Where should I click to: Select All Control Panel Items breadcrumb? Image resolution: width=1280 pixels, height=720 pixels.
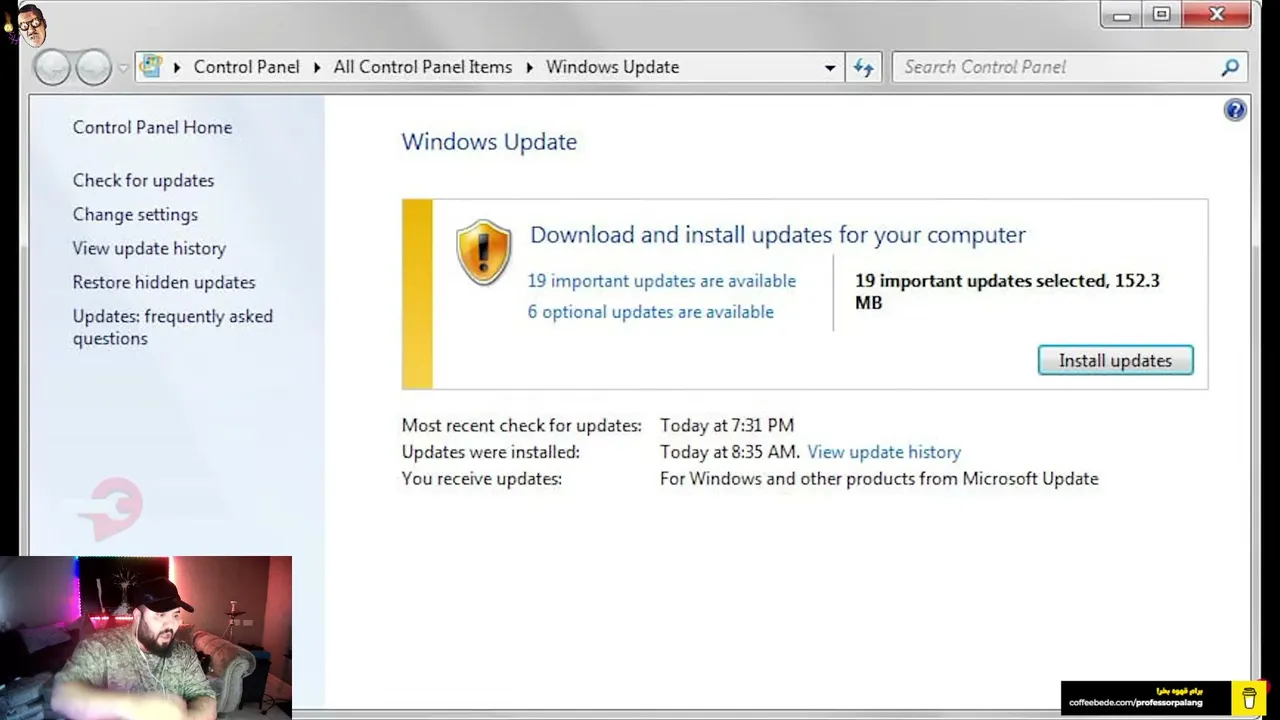coord(422,67)
